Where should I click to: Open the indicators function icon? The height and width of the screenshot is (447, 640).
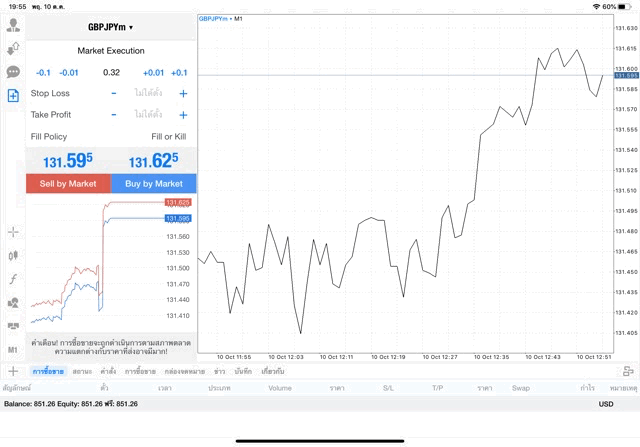[13, 279]
